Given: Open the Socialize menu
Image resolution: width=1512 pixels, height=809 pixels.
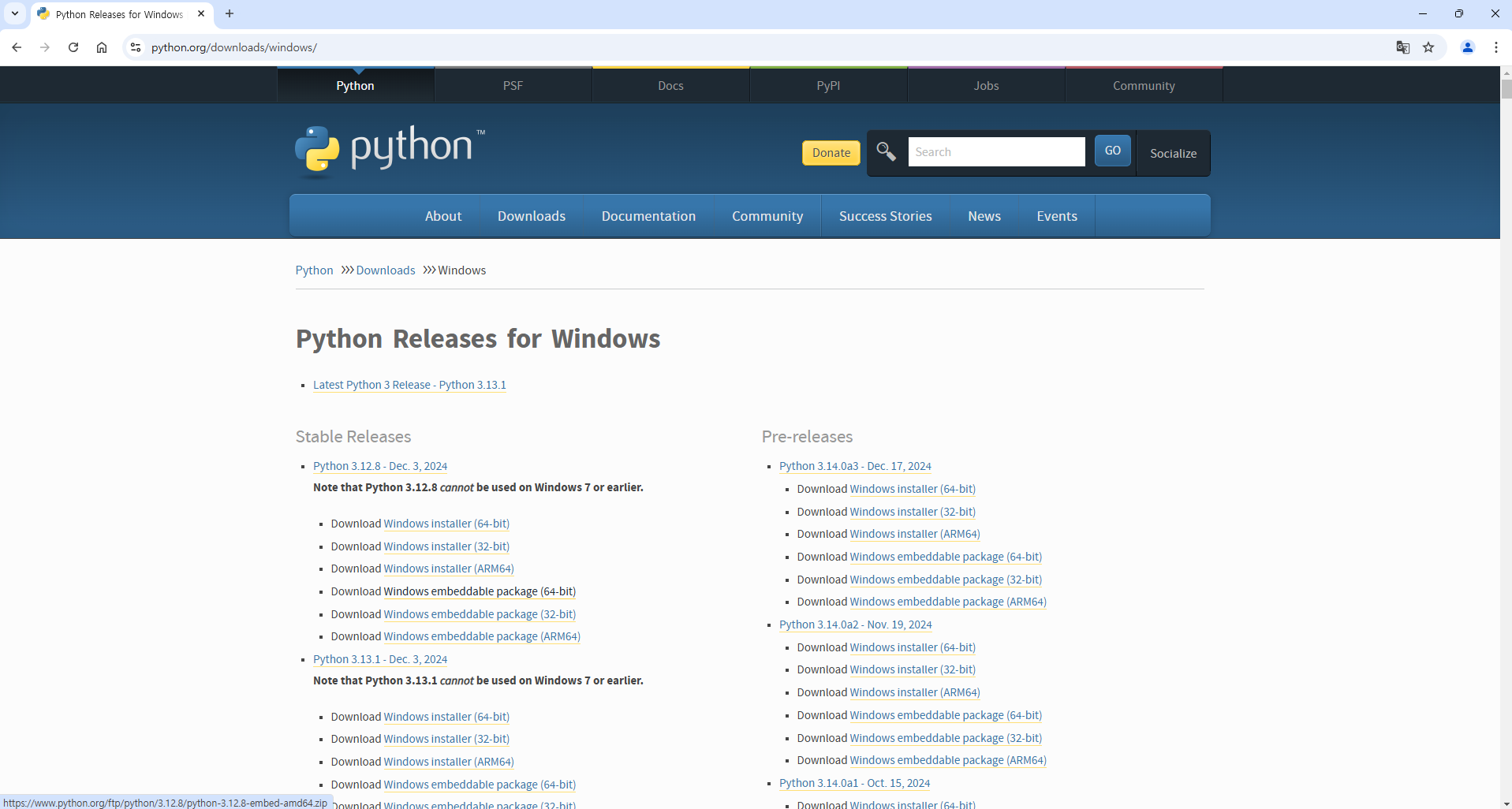Looking at the screenshot, I should 1174,153.
